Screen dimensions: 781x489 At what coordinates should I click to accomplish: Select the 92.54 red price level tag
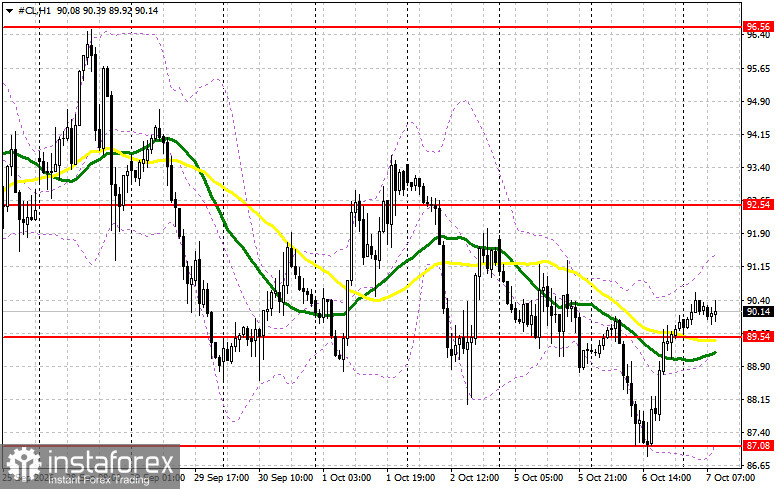pyautogui.click(x=758, y=205)
